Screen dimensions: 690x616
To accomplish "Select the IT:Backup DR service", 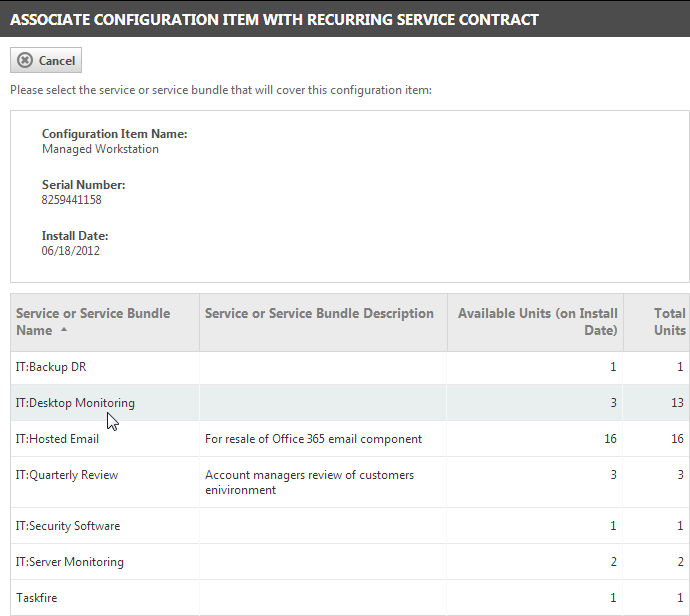I will click(x=350, y=367).
